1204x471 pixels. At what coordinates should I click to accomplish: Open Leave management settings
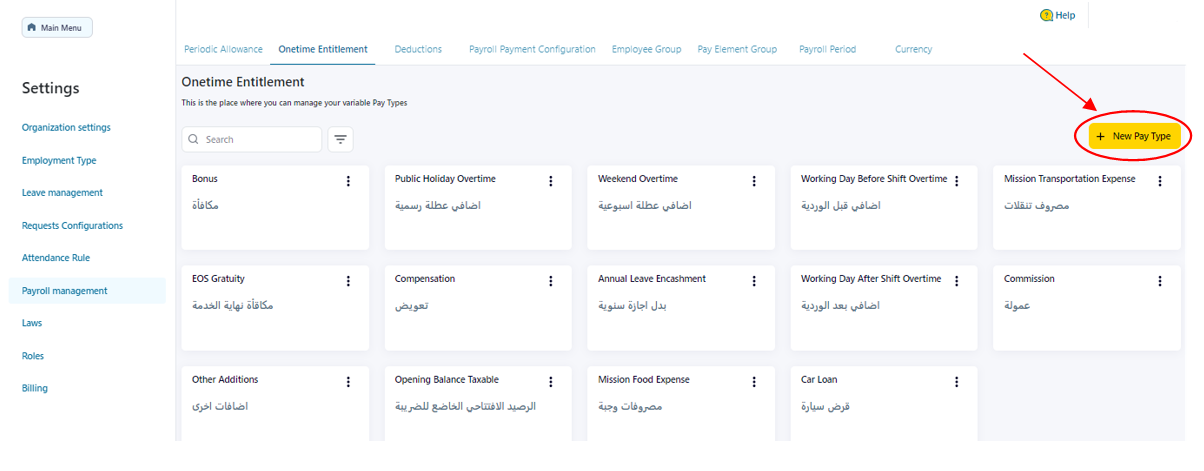(x=62, y=193)
